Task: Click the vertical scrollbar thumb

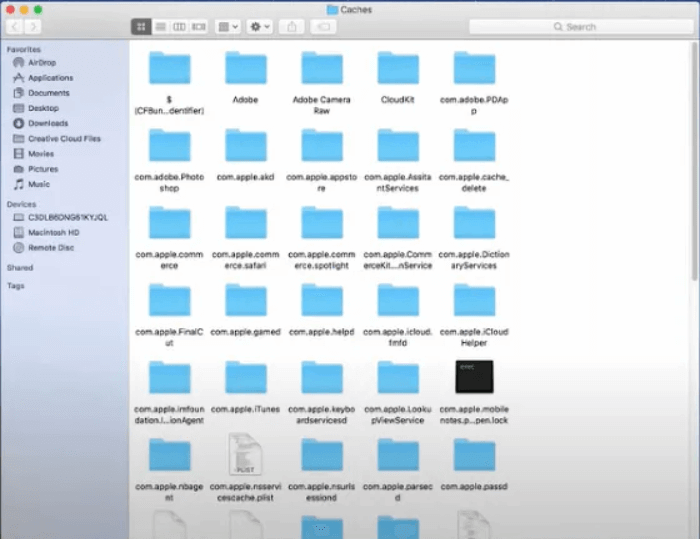Action: click(694, 162)
